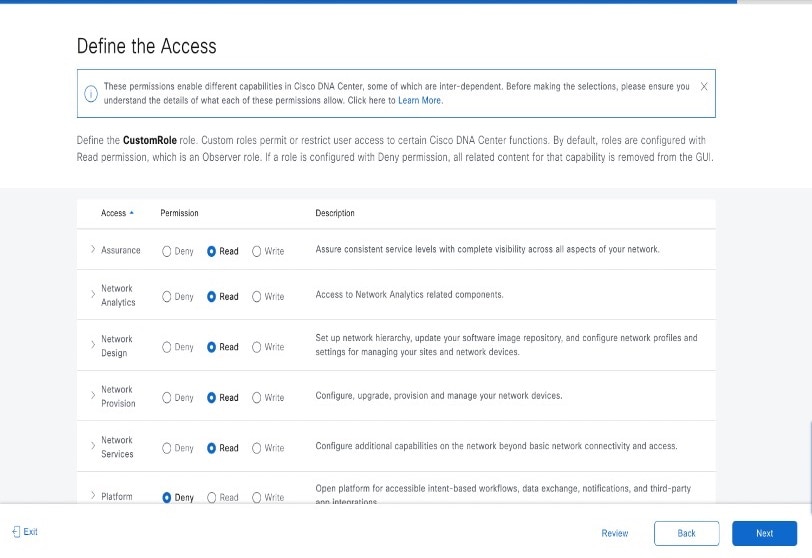Click the Permission column header
The height and width of the screenshot is (558, 812).
[x=179, y=213]
